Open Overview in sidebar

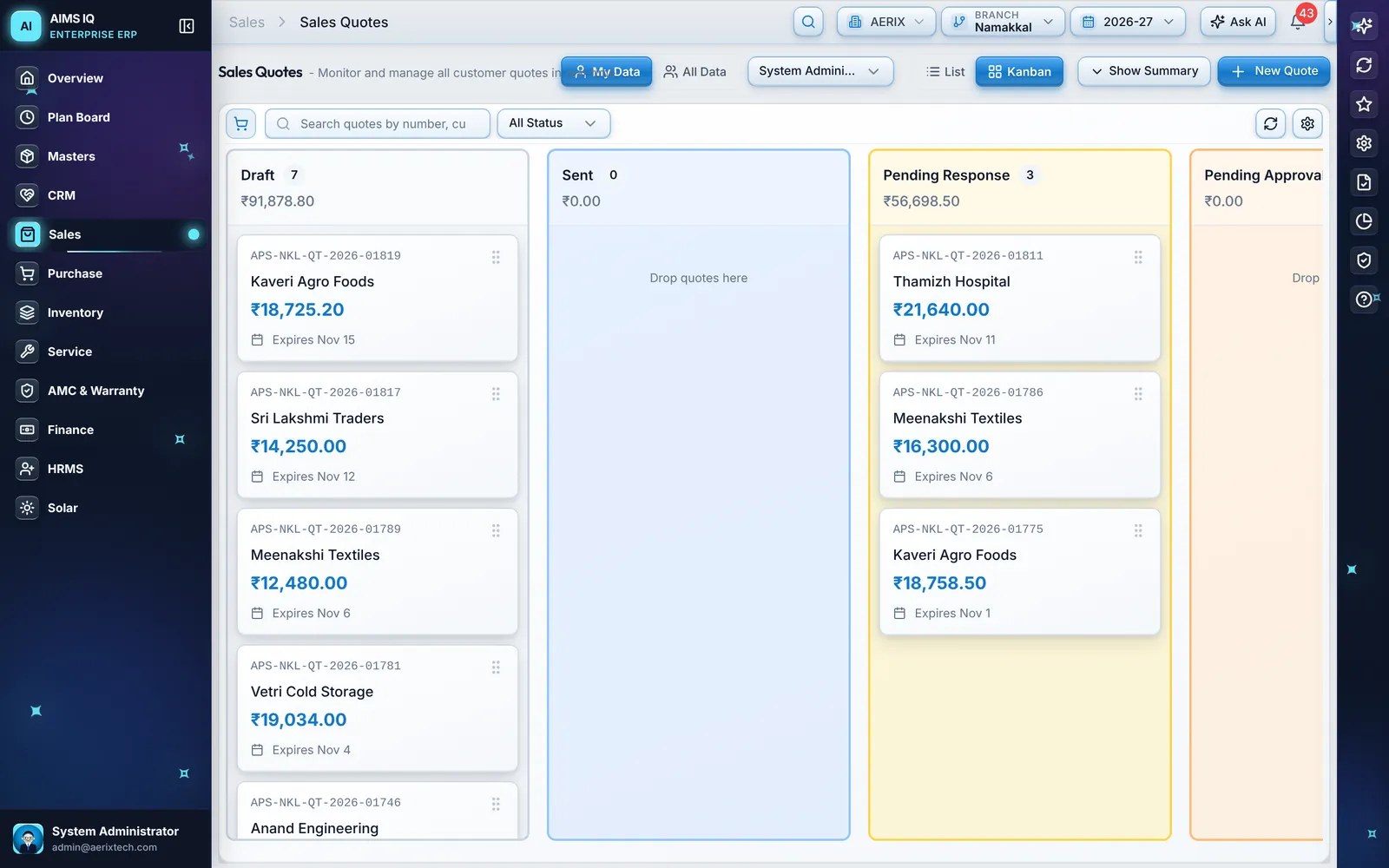click(x=105, y=78)
